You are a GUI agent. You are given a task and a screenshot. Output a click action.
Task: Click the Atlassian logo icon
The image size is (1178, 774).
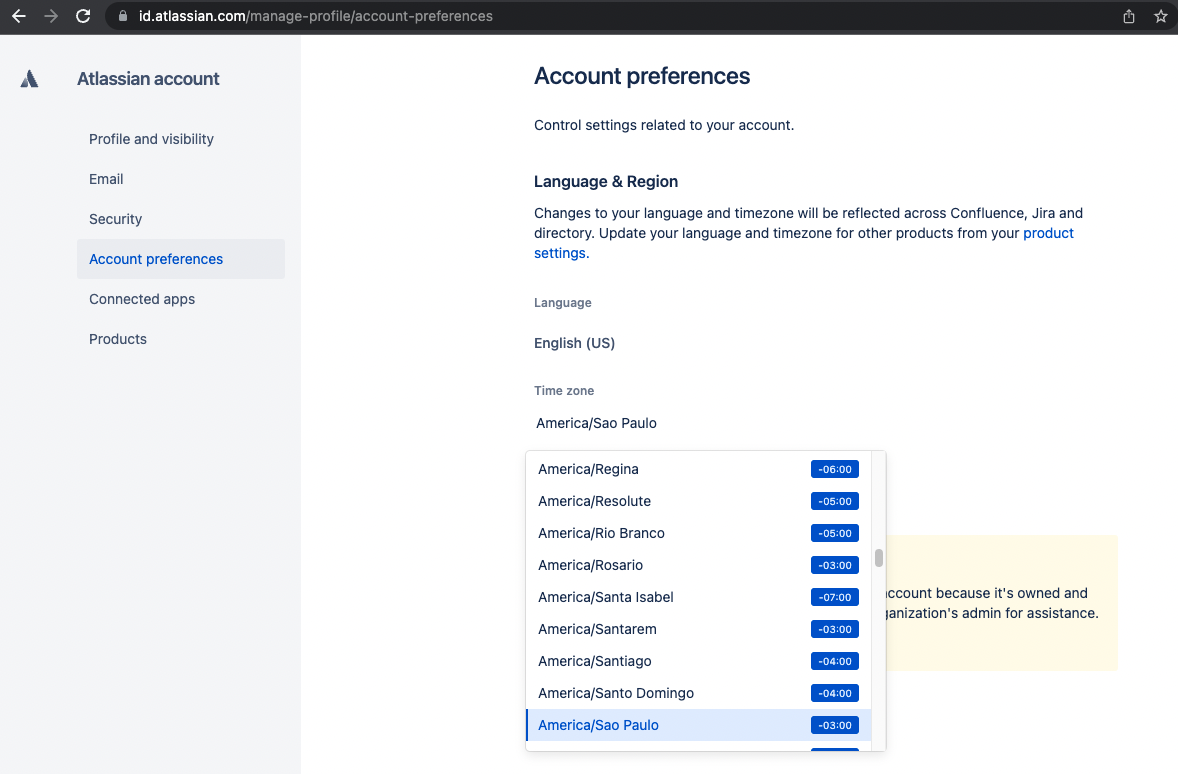click(29, 79)
